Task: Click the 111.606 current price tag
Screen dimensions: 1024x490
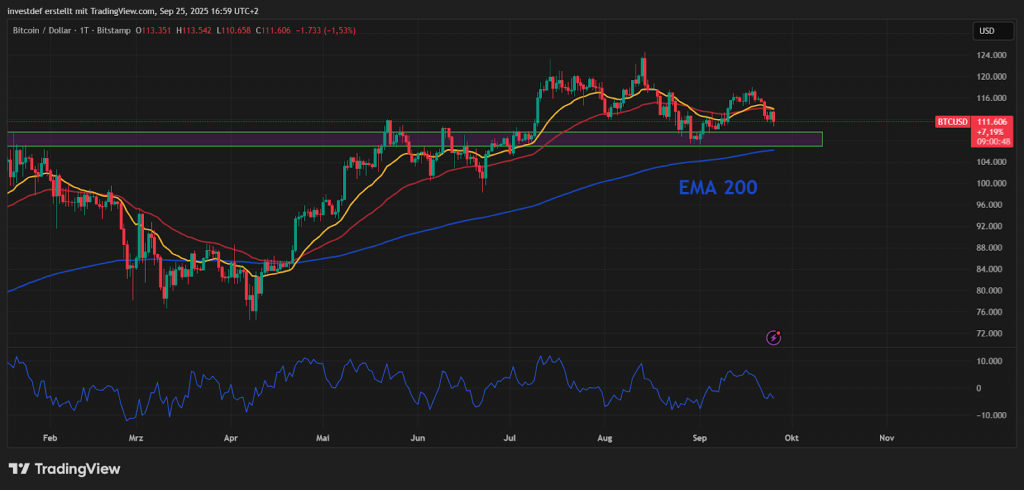Action: [990, 121]
